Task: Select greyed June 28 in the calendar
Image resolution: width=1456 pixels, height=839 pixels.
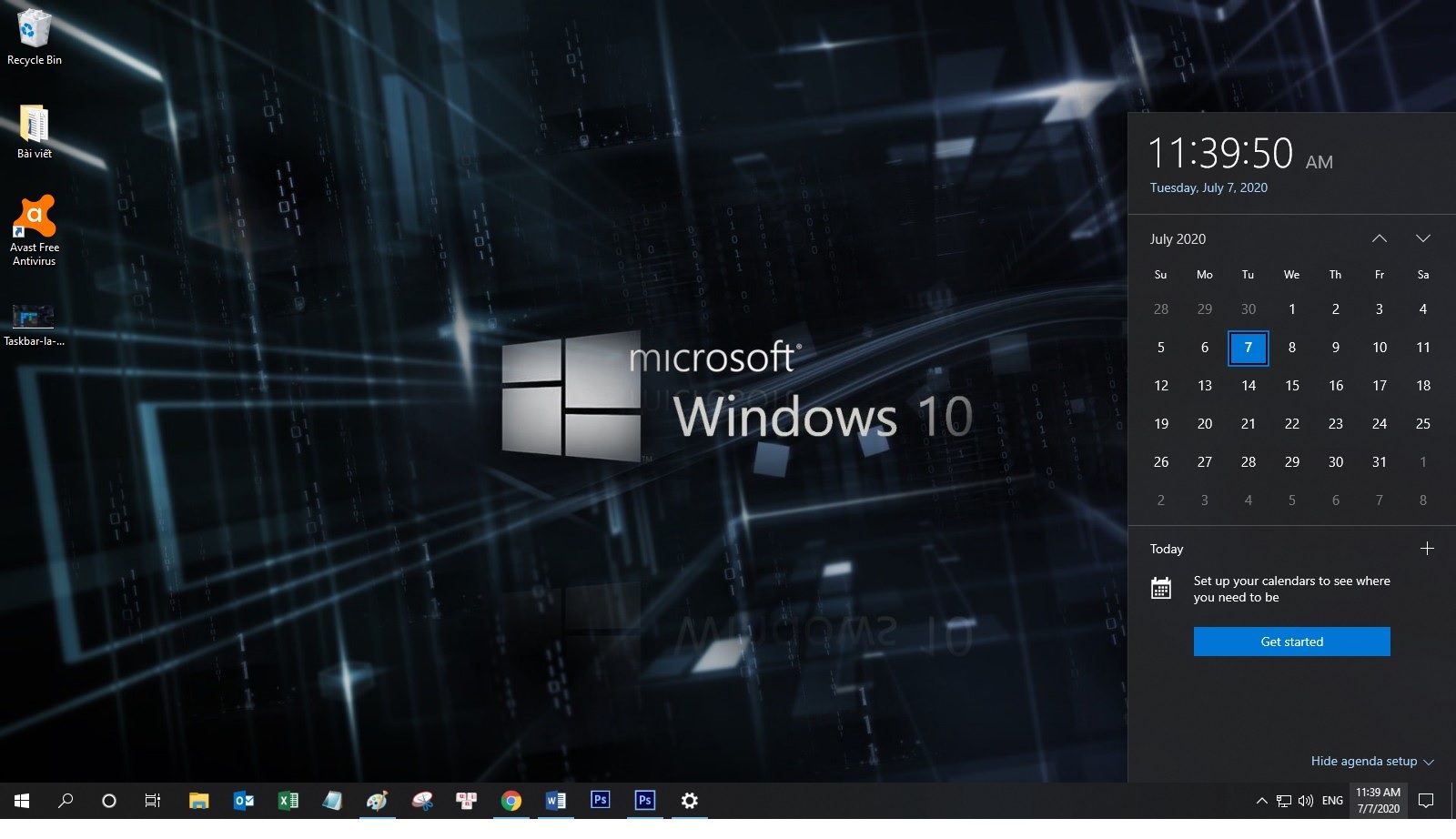Action: (x=1161, y=309)
